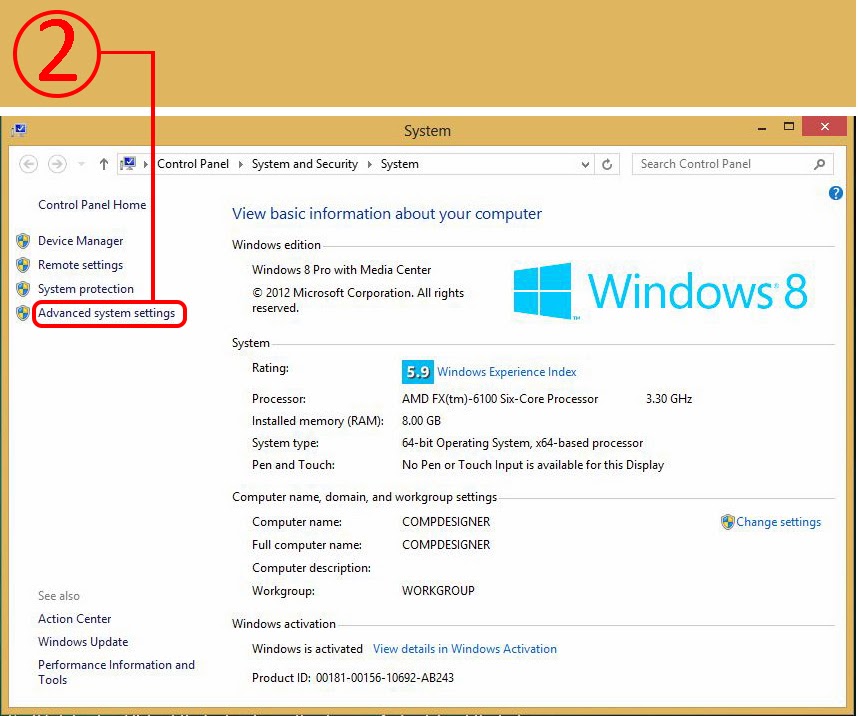Open Advanced system settings
Image resolution: width=858 pixels, height=716 pixels.
pyautogui.click(x=106, y=313)
